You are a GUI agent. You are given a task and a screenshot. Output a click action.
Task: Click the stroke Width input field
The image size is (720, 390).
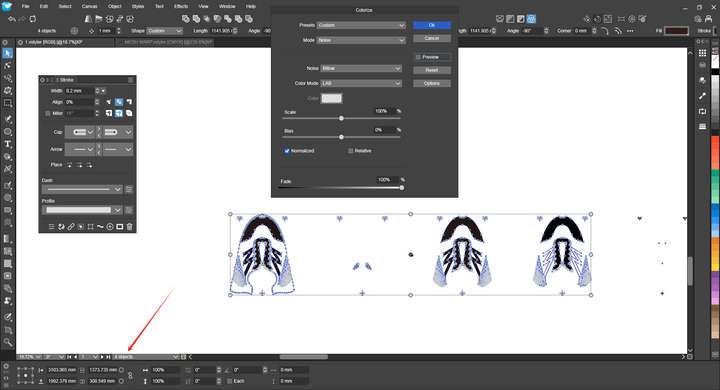(80, 91)
